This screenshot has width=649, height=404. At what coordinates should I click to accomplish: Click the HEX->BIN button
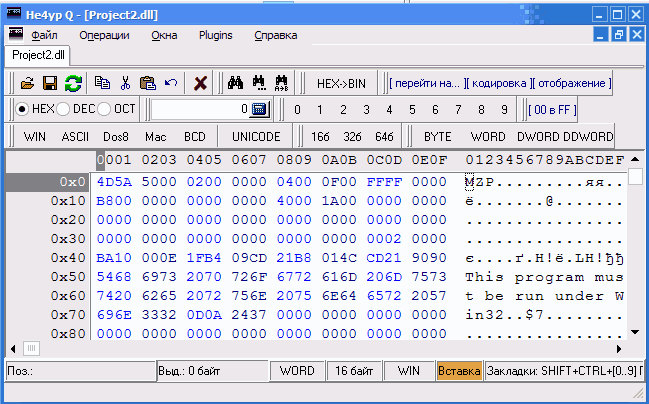click(x=341, y=84)
